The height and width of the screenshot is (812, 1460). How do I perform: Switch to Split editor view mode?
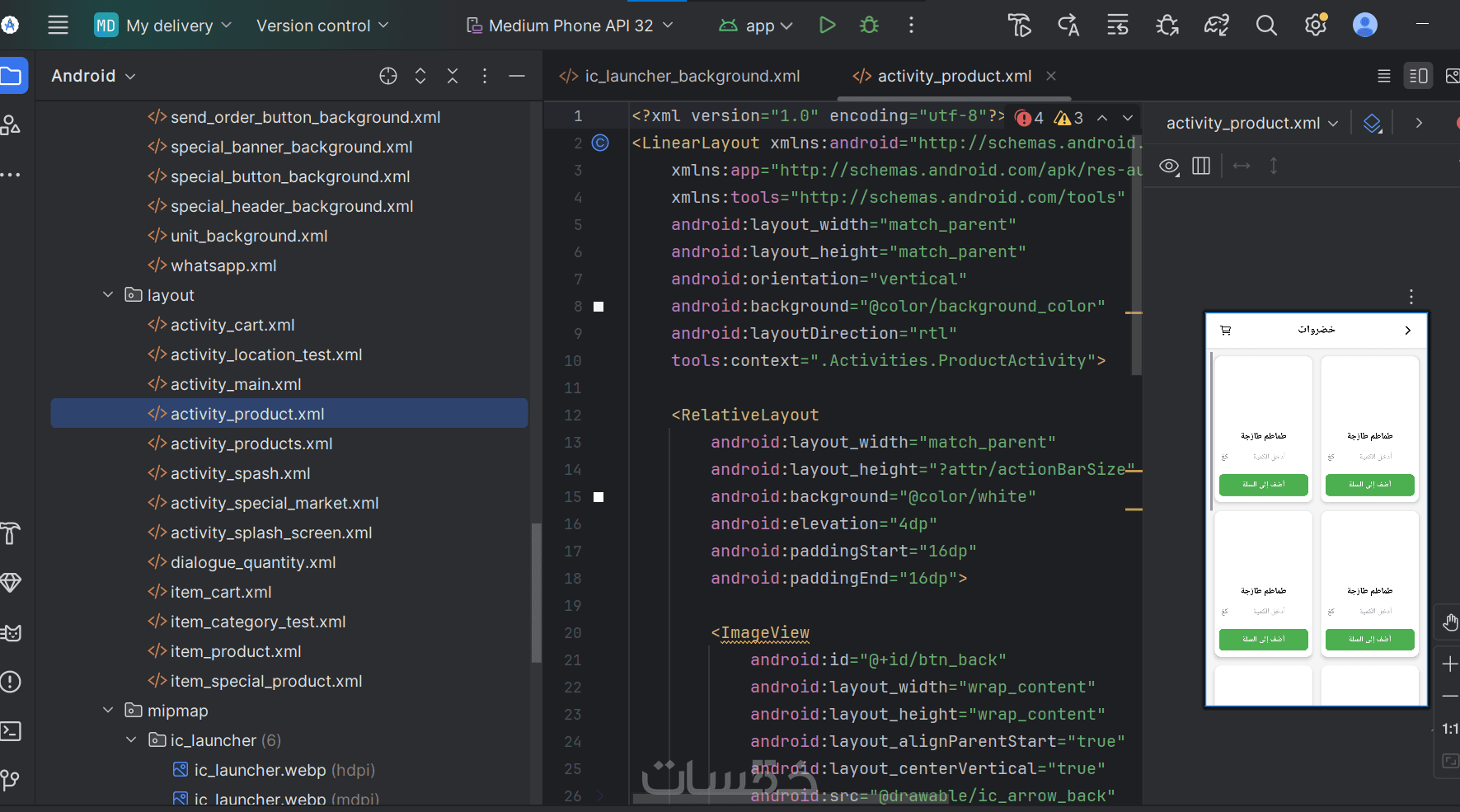coord(1418,76)
